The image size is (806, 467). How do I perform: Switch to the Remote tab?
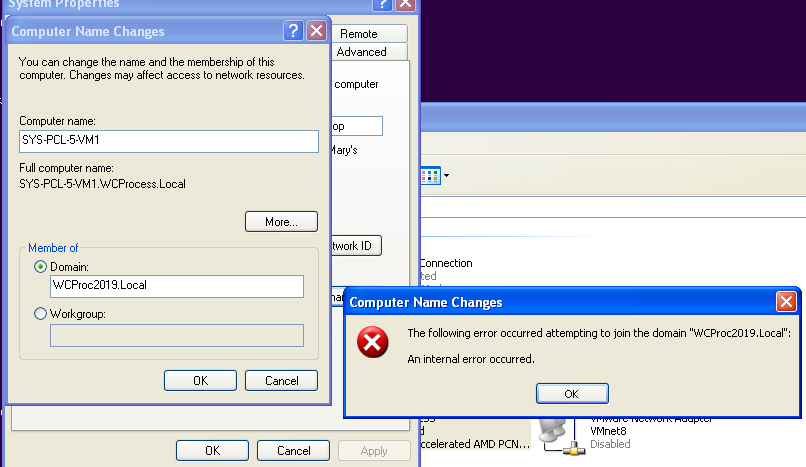(359, 33)
